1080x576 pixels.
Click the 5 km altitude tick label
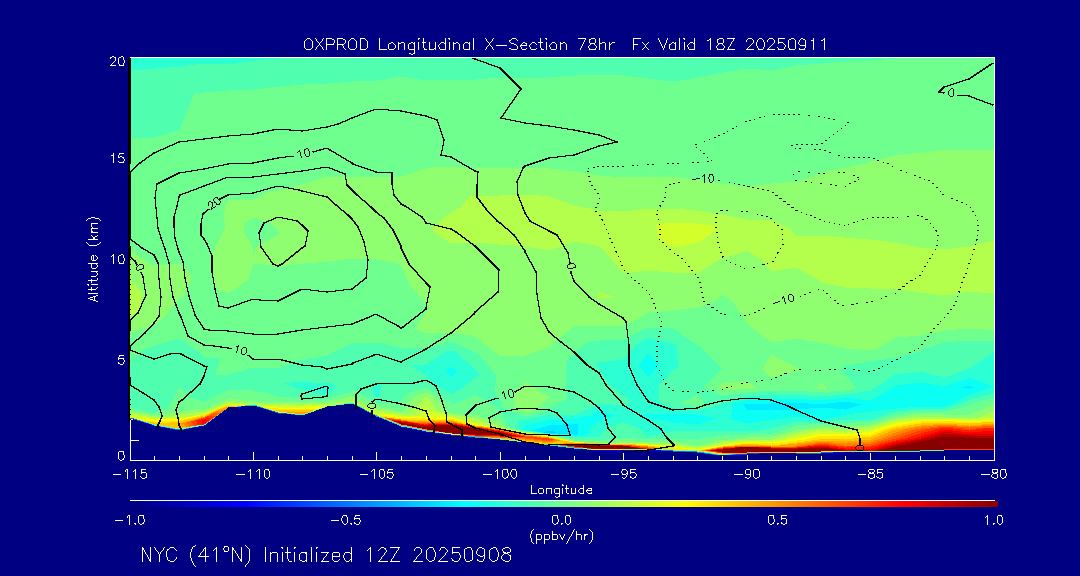pyautogui.click(x=120, y=359)
